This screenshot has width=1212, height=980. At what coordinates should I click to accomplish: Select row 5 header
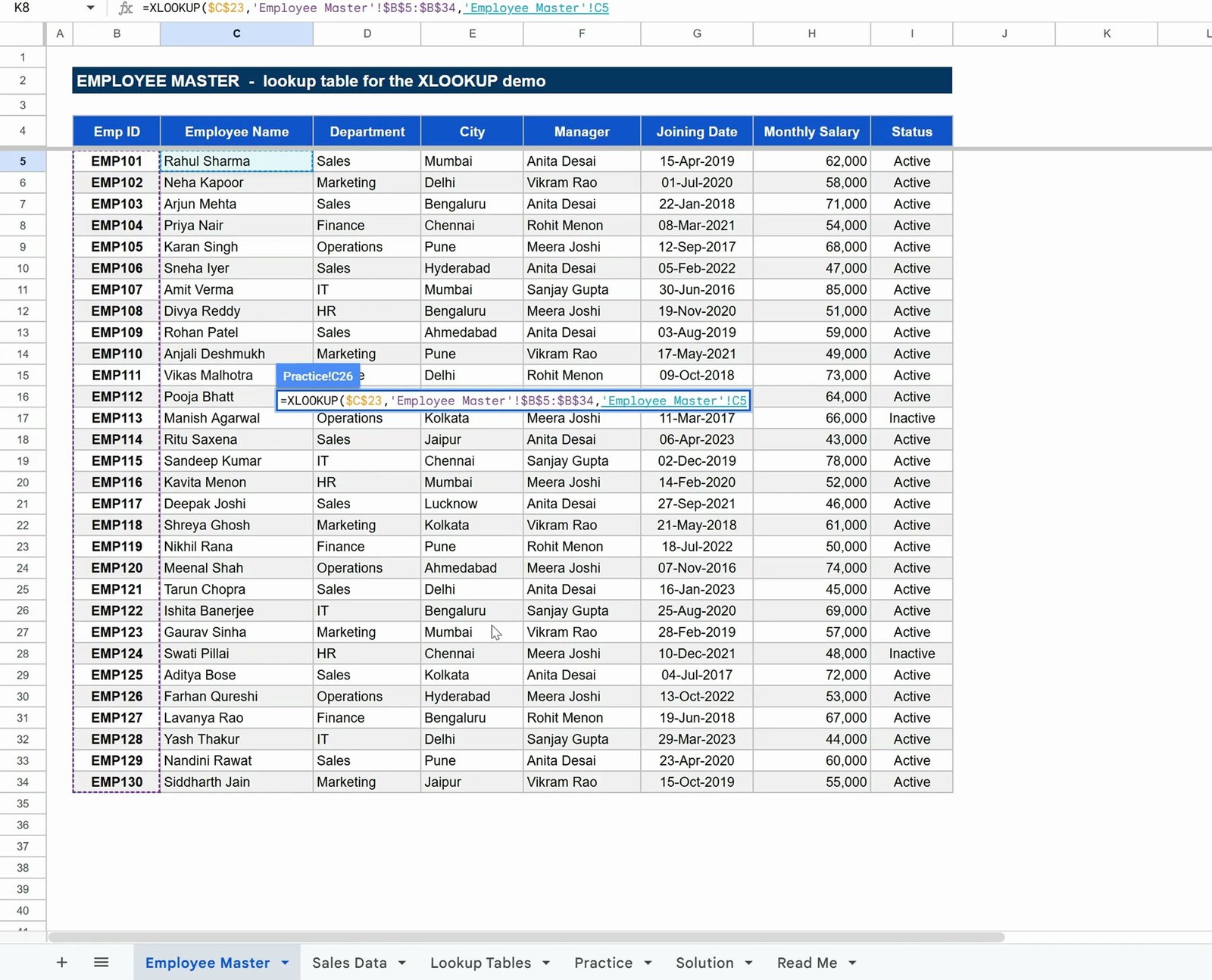pyautogui.click(x=23, y=161)
